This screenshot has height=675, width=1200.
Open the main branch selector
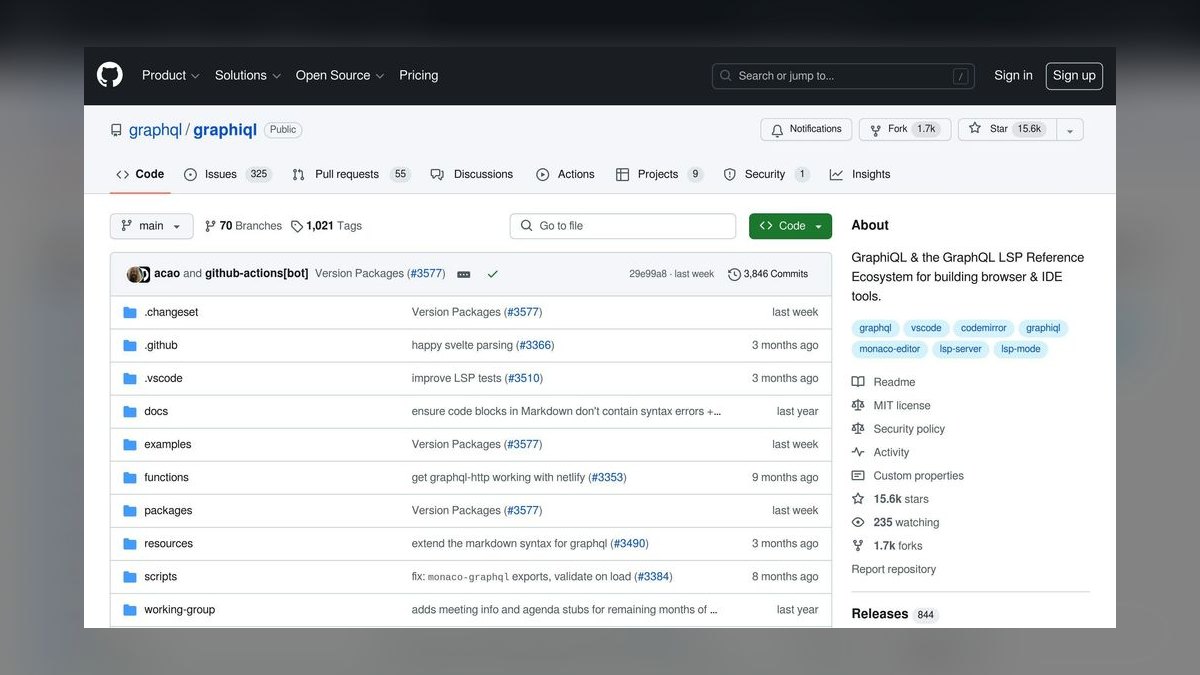152,226
